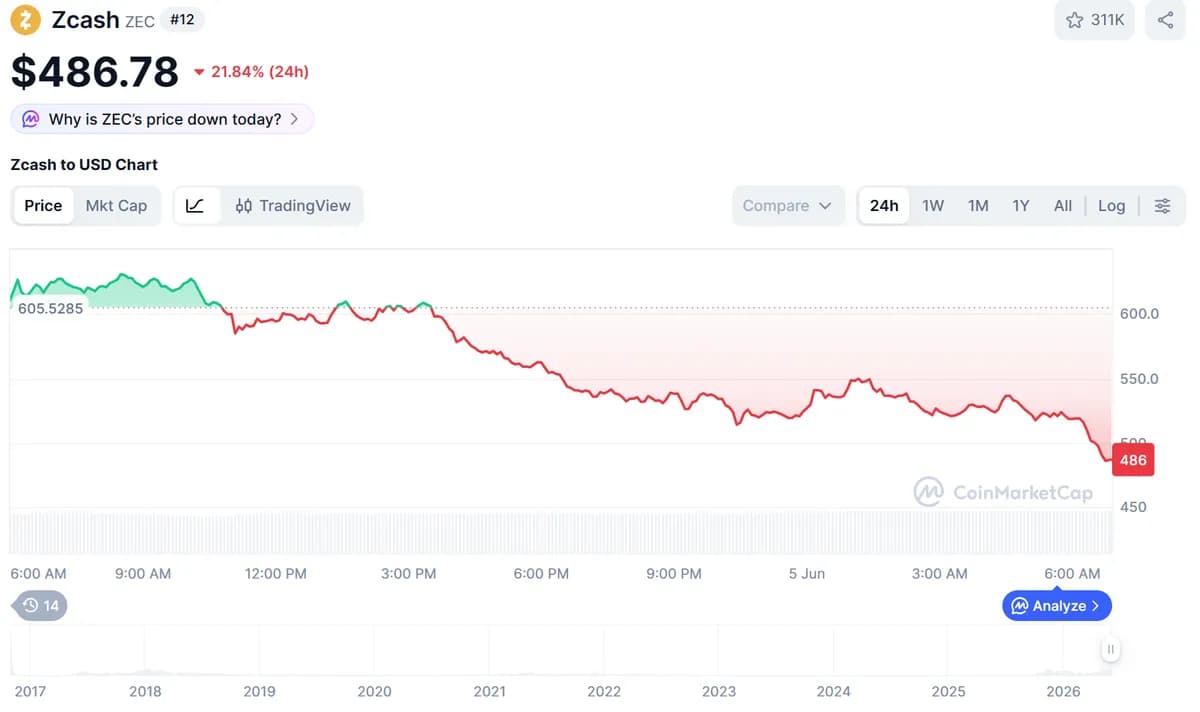The height and width of the screenshot is (712, 1200).
Task: Switch to line chart icon view
Action: tap(196, 206)
